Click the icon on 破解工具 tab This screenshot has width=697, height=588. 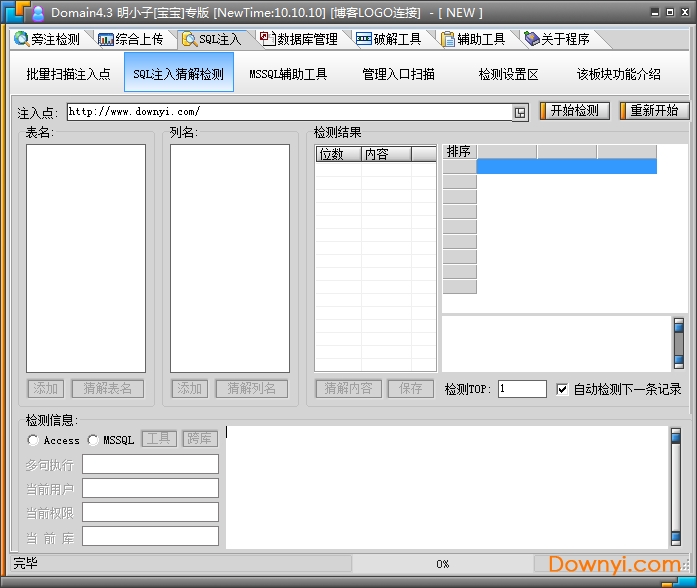click(x=363, y=39)
